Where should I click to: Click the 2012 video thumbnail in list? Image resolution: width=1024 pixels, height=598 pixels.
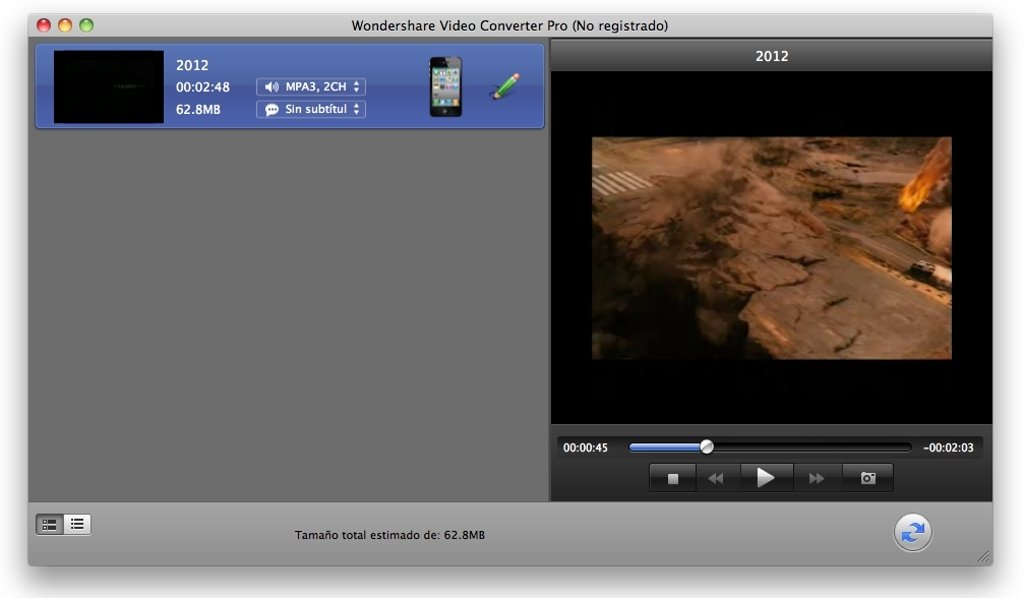[x=108, y=87]
